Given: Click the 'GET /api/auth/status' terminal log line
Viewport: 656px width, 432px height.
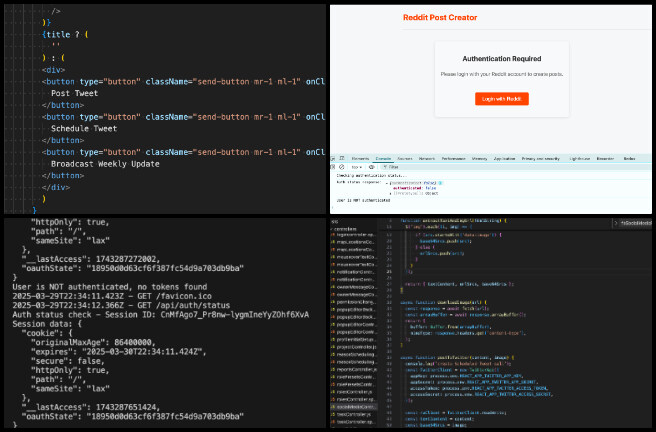Looking at the screenshot, I should pos(121,305).
